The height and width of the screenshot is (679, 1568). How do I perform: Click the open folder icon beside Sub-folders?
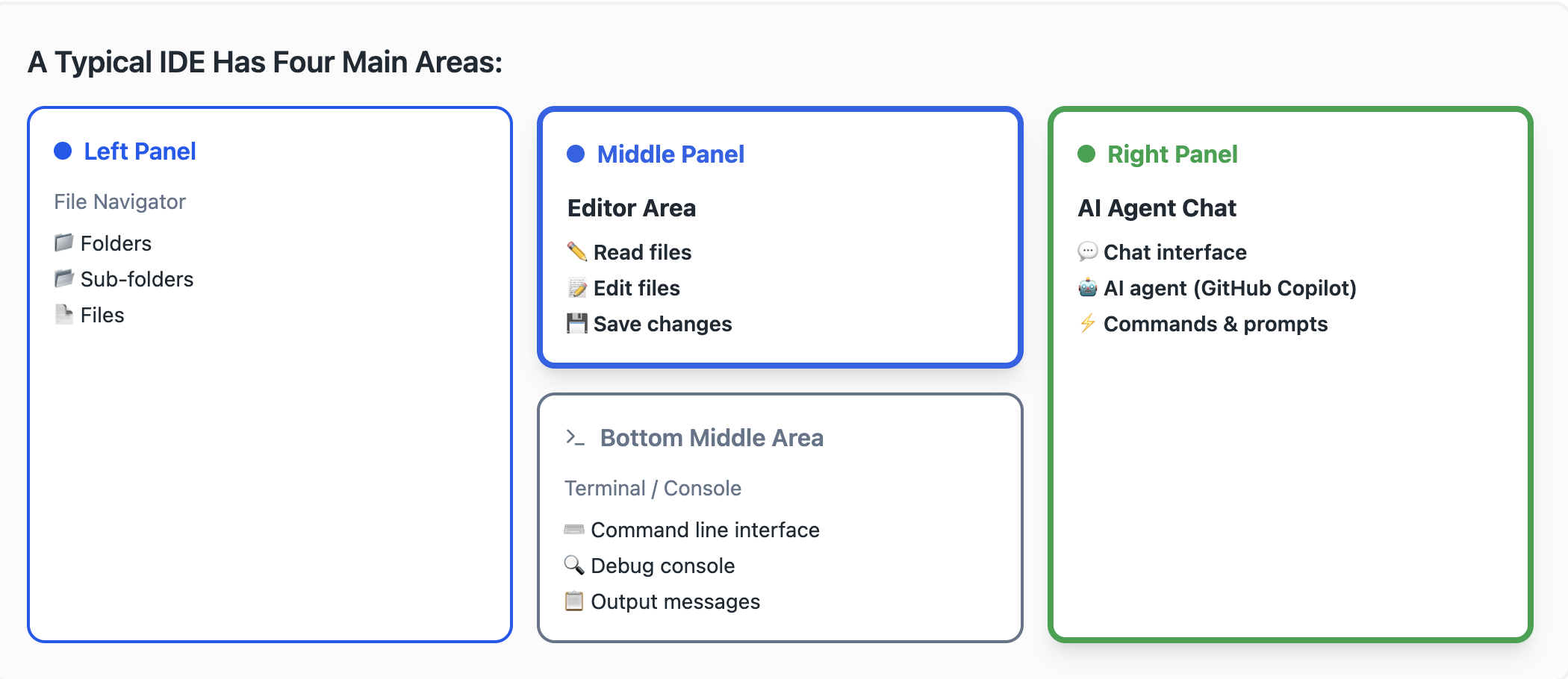[x=63, y=278]
